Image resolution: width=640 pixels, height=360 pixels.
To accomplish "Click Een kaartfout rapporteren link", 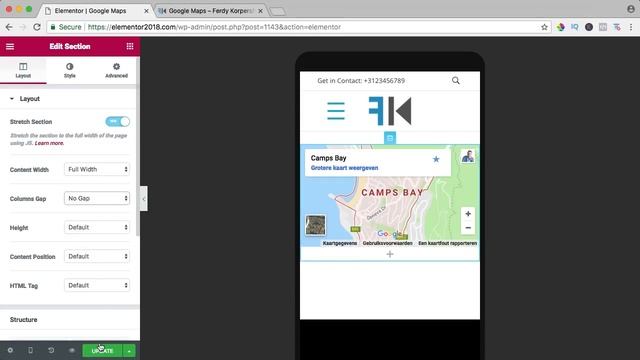I will coord(448,243).
